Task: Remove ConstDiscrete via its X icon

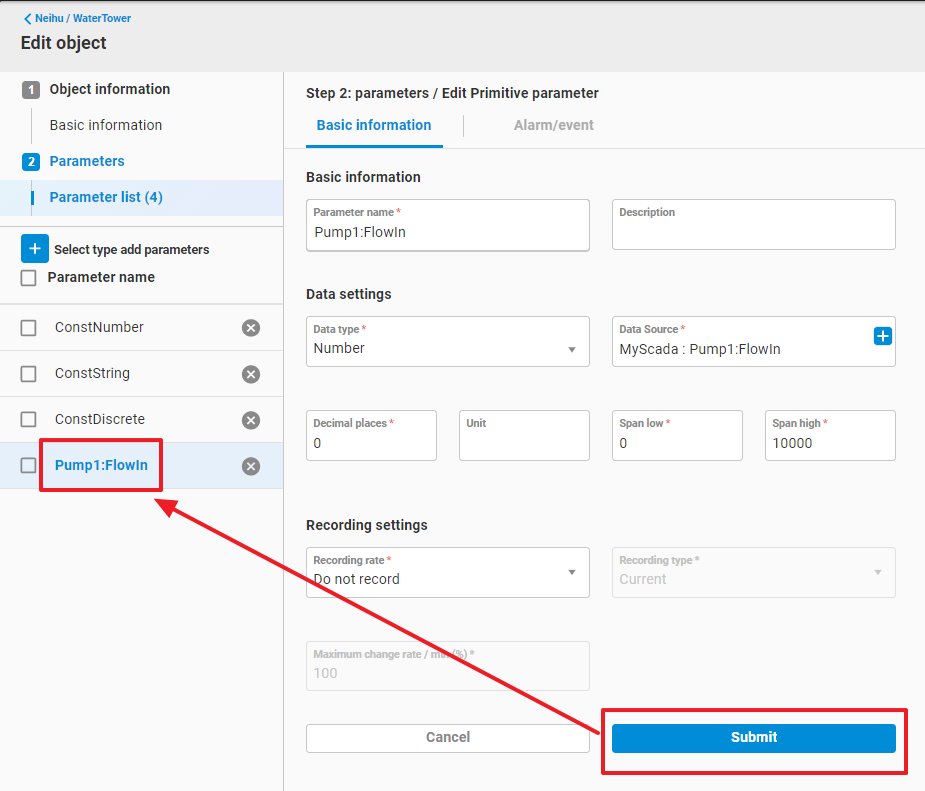Action: click(x=251, y=420)
